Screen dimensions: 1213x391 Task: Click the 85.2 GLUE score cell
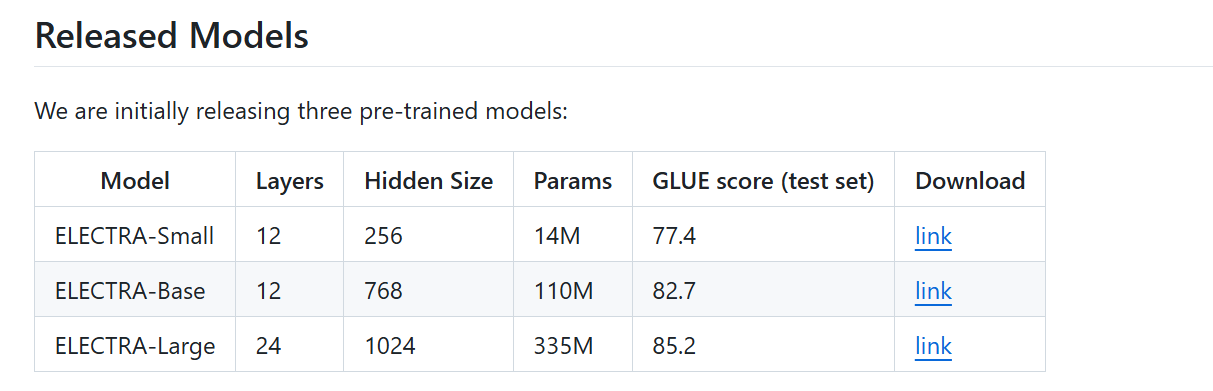[674, 347]
